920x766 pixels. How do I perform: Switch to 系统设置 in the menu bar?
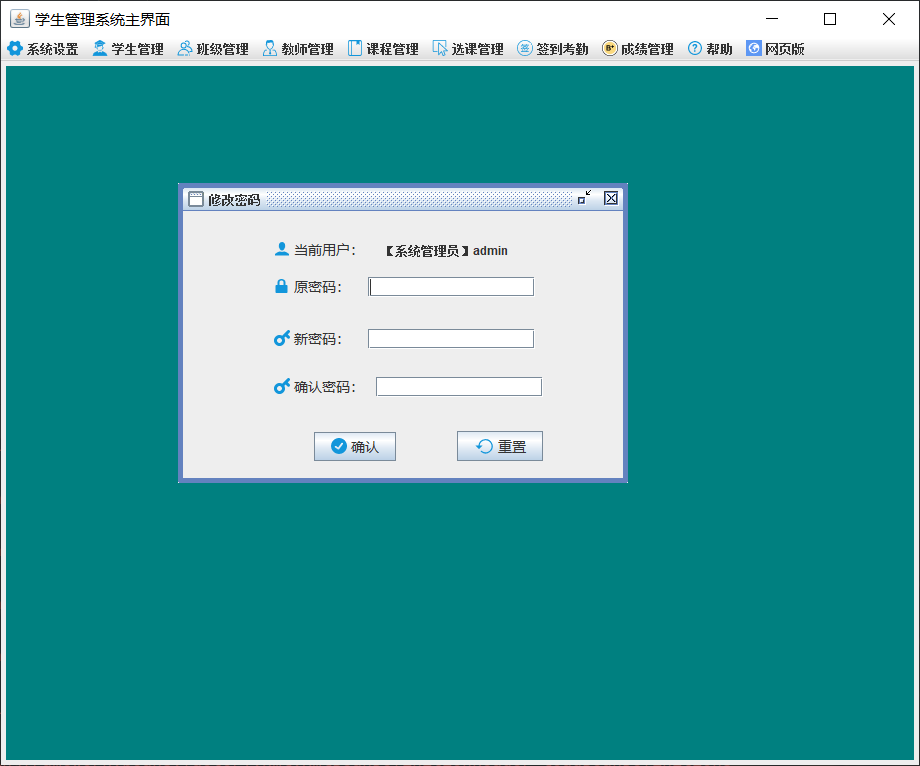[40, 47]
